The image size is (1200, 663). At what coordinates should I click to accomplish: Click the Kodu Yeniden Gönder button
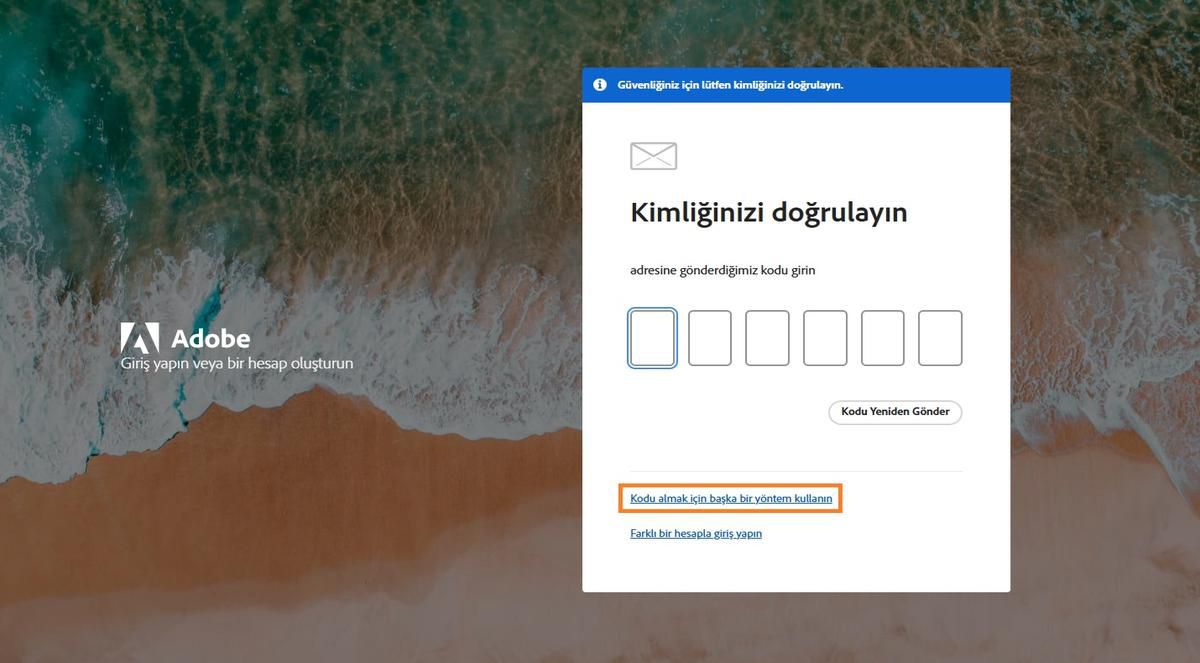coord(894,411)
